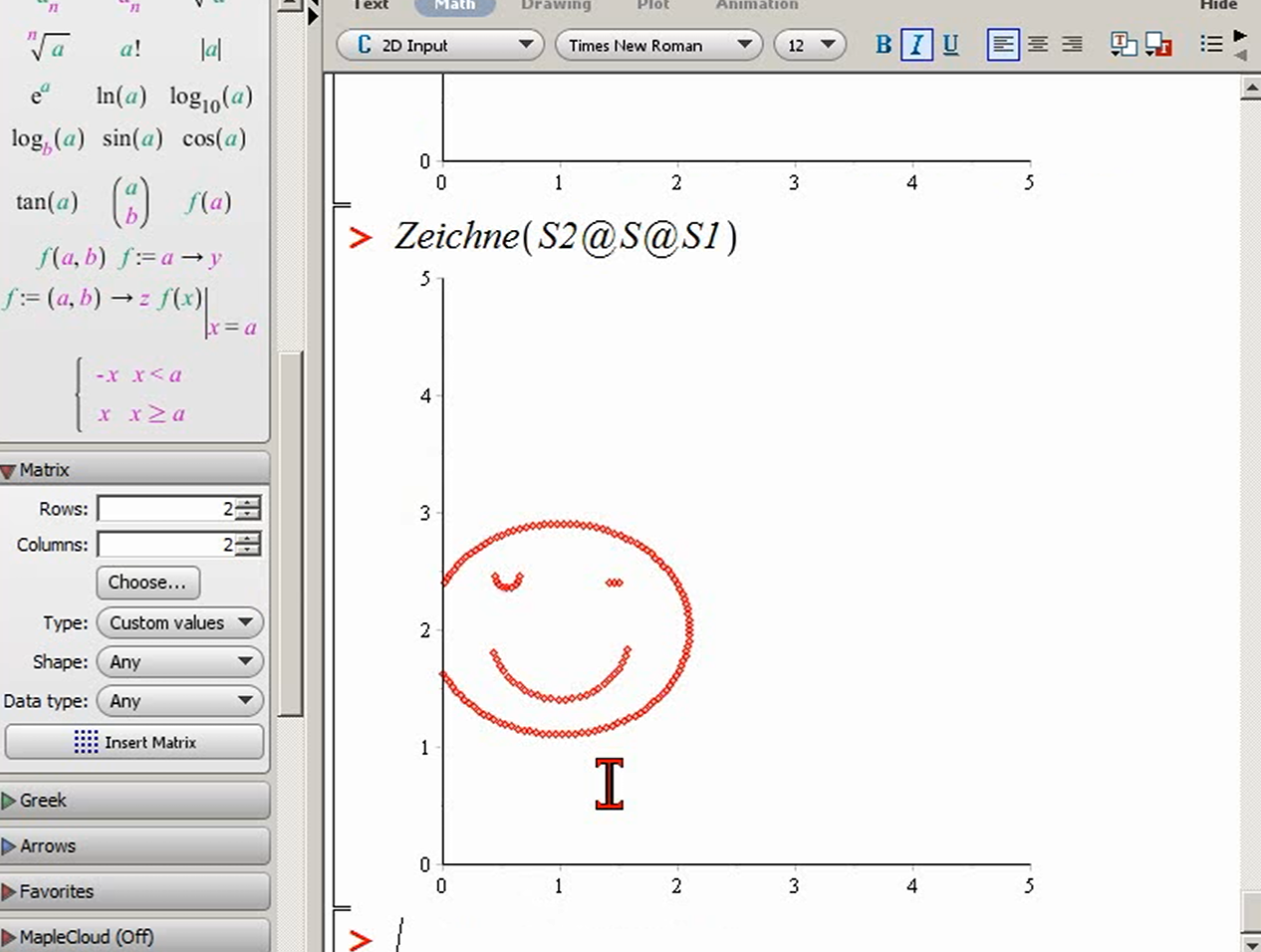Insert the cos(a) template
The height and width of the screenshot is (952, 1261).
click(x=213, y=138)
